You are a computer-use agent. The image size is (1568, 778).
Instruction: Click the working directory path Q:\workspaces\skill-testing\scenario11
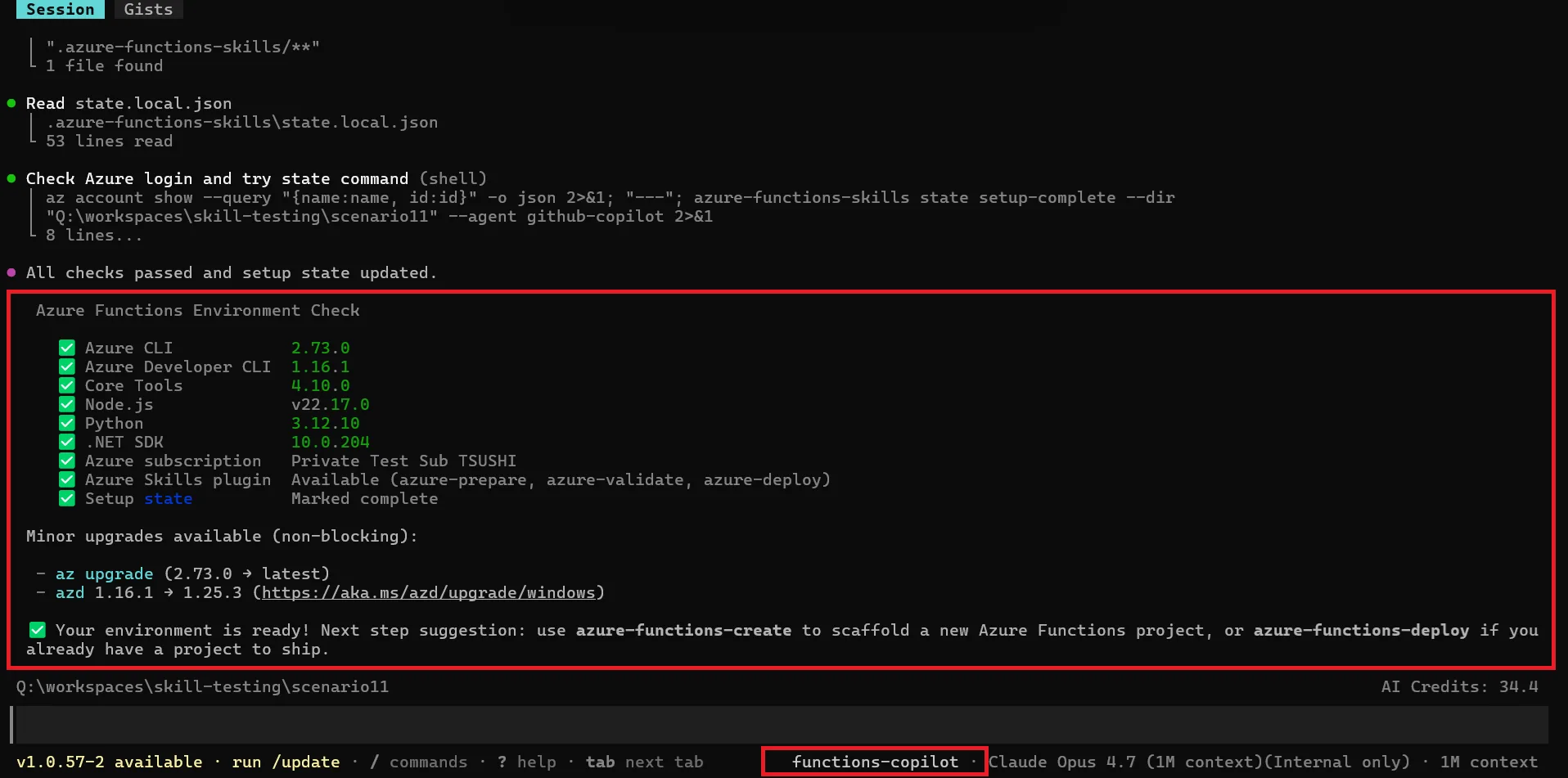click(202, 686)
